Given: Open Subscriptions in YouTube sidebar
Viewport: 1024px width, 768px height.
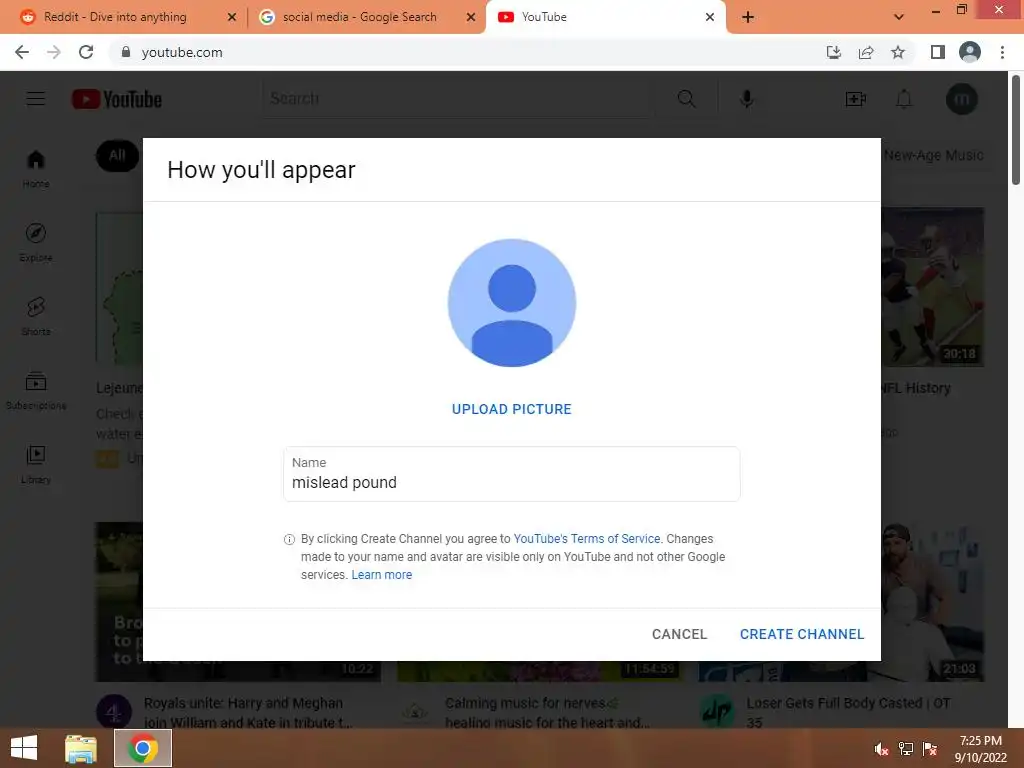Looking at the screenshot, I should point(35,391).
